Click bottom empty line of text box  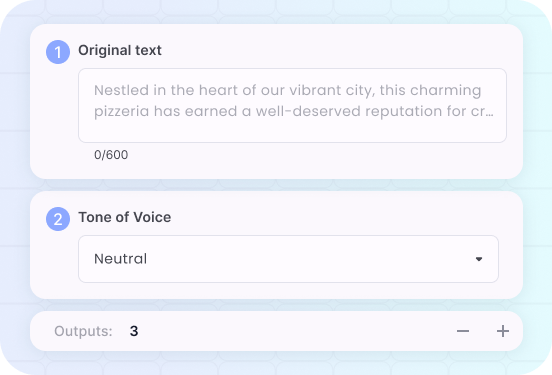click(x=292, y=131)
